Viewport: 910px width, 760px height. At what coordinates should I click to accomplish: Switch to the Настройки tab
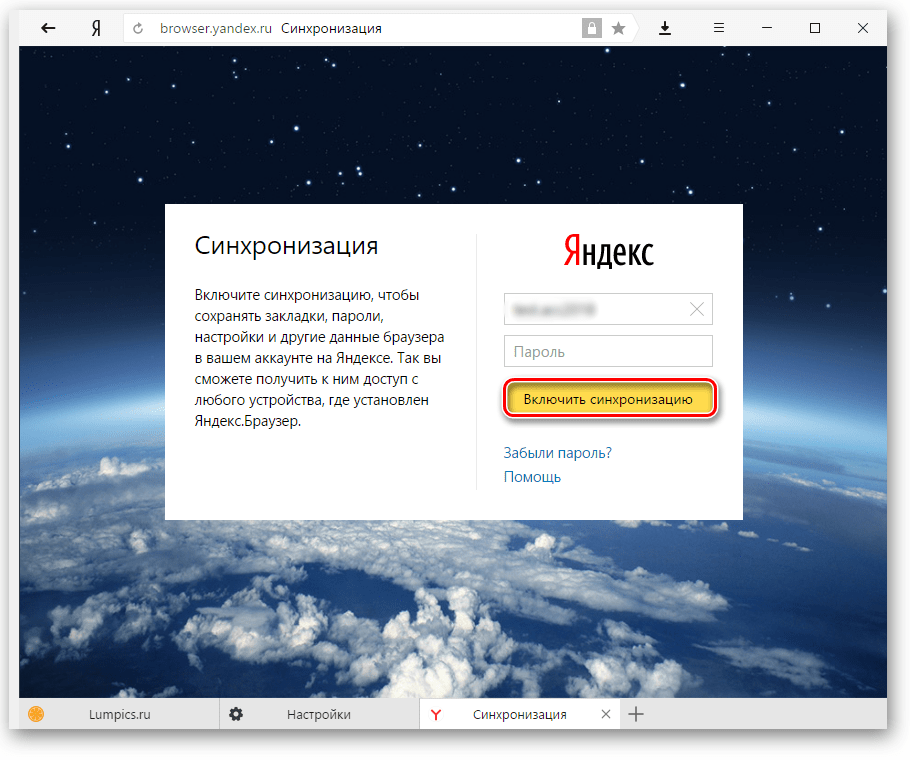click(319, 714)
